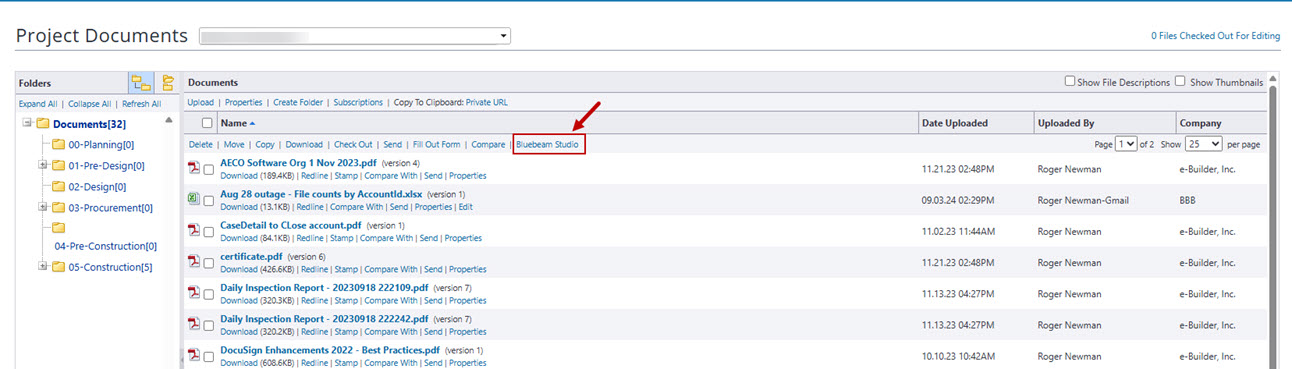The image size is (1292, 369).
Task: Open certificate.pdf file name link
Action: 251,257
